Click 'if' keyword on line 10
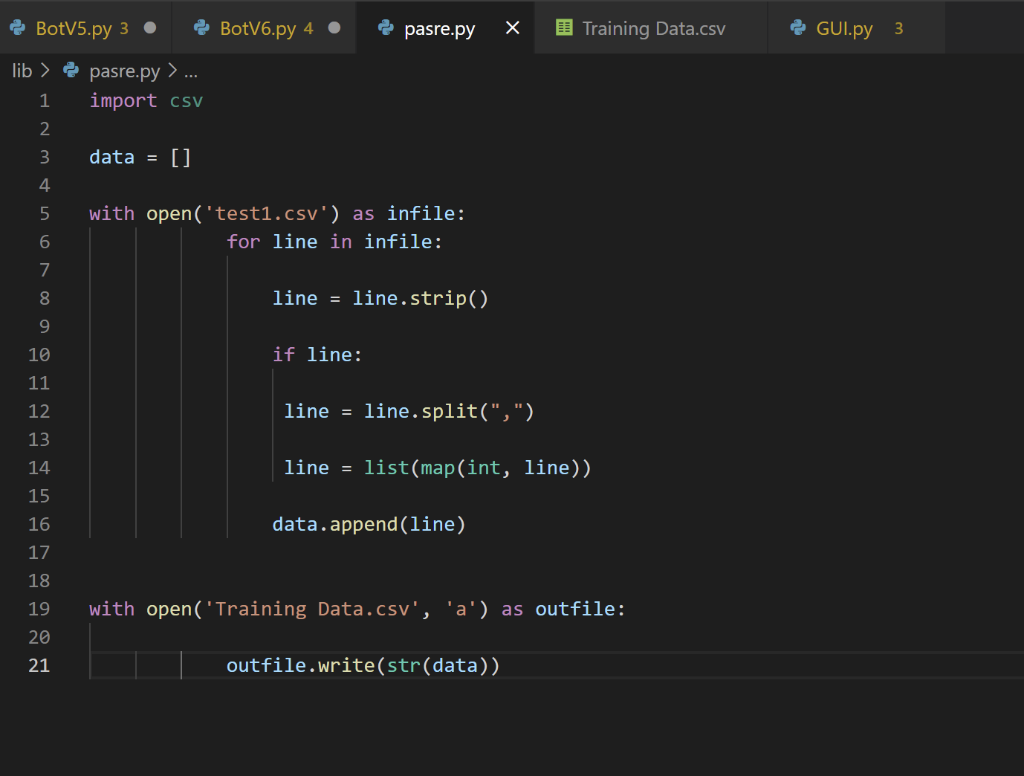Image resolution: width=1024 pixels, height=776 pixels. [283, 355]
